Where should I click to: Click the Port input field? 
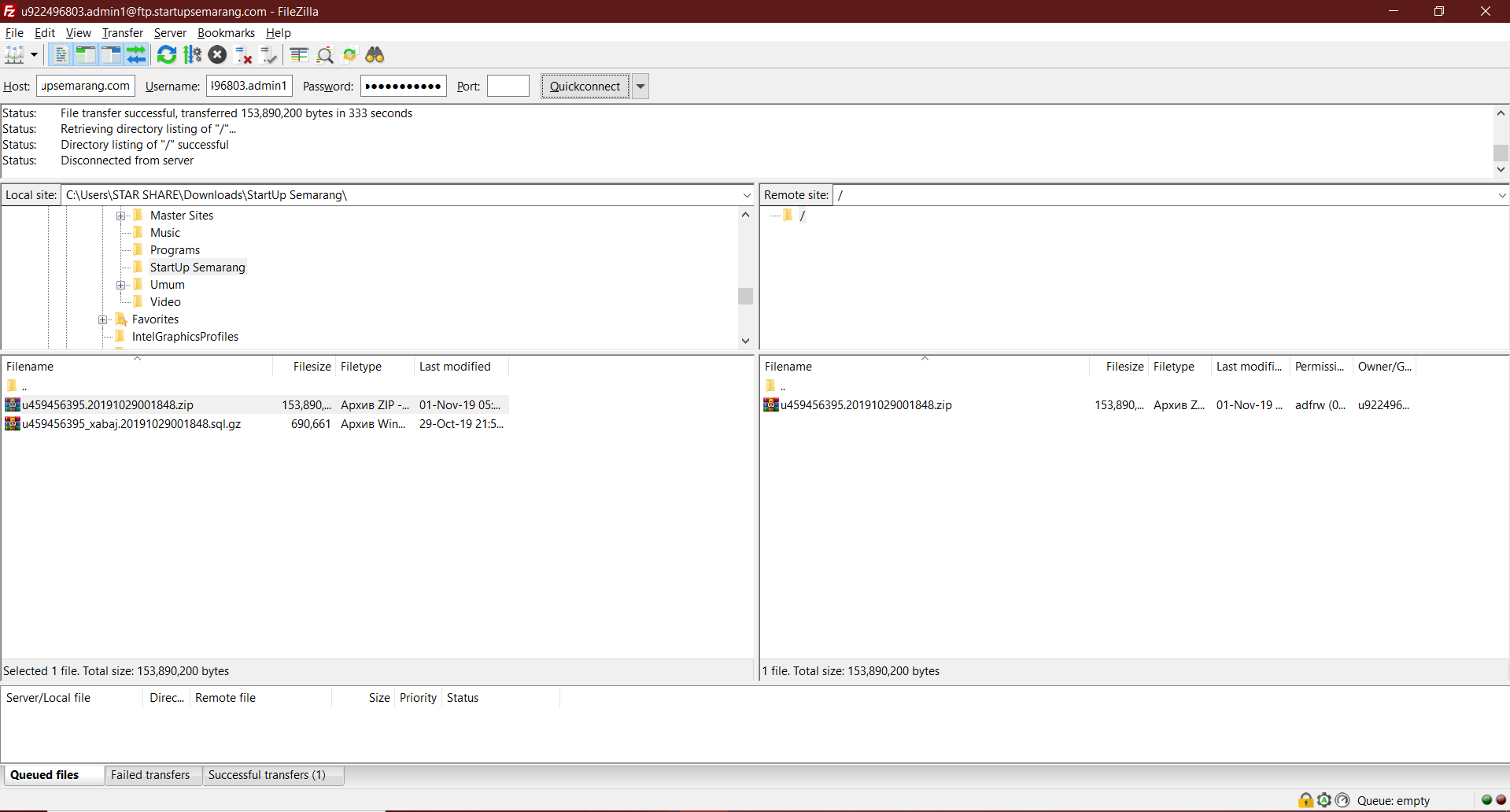tap(508, 86)
